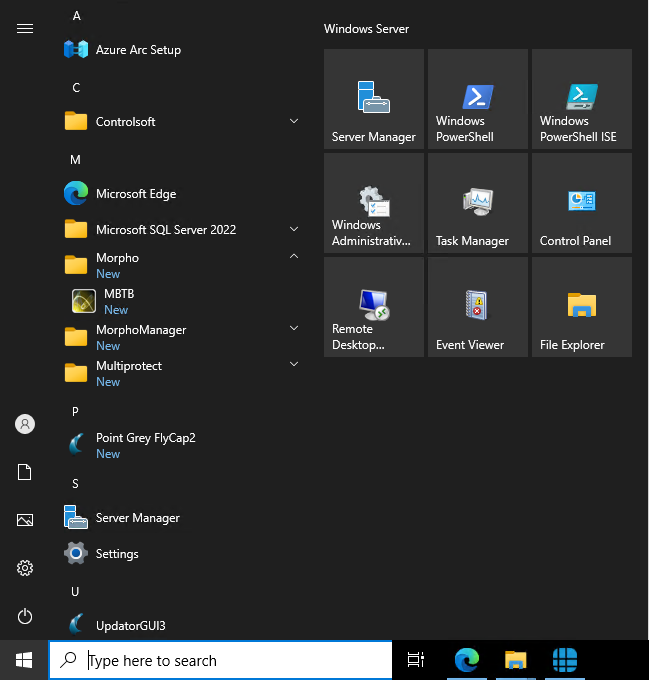Click the Windows Server tile group title
Image resolution: width=649 pixels, height=680 pixels.
tap(366, 29)
